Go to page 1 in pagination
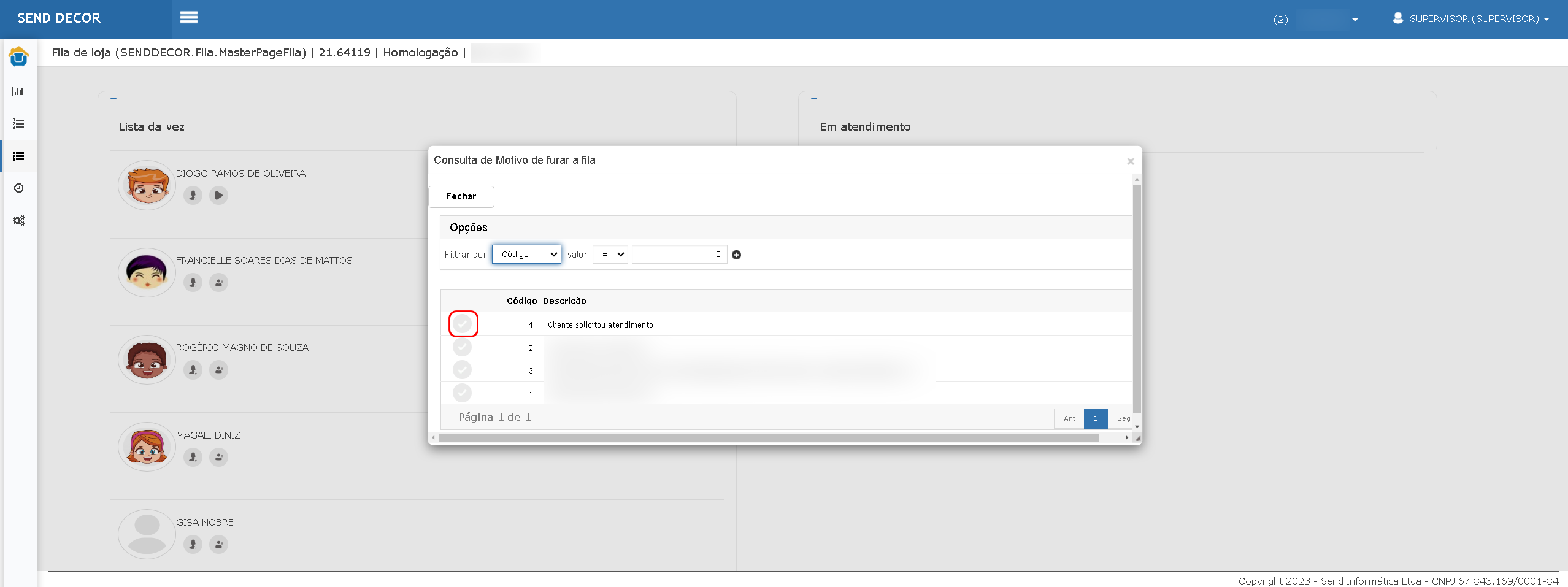The width and height of the screenshot is (1568, 587). click(x=1096, y=418)
